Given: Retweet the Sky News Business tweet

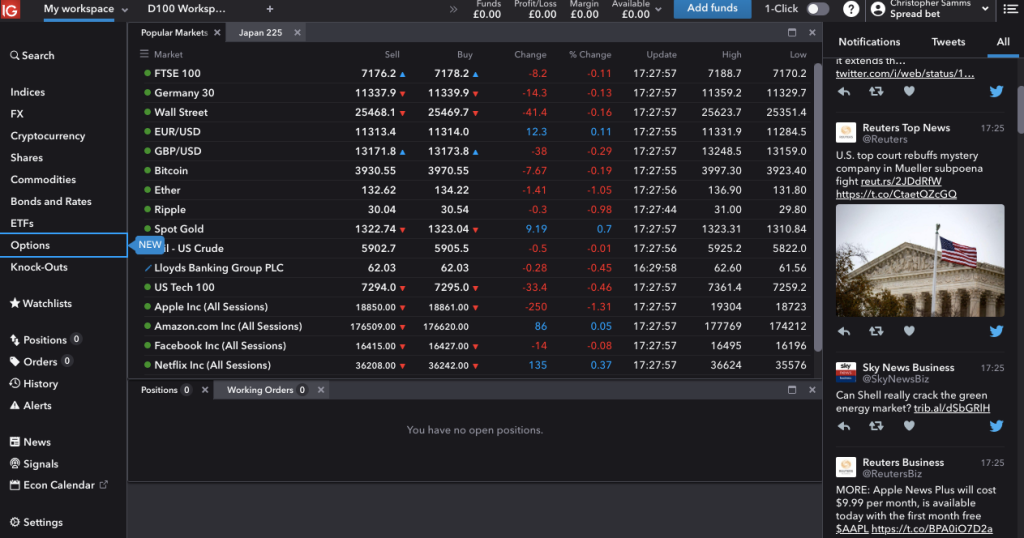Looking at the screenshot, I should coord(876,426).
